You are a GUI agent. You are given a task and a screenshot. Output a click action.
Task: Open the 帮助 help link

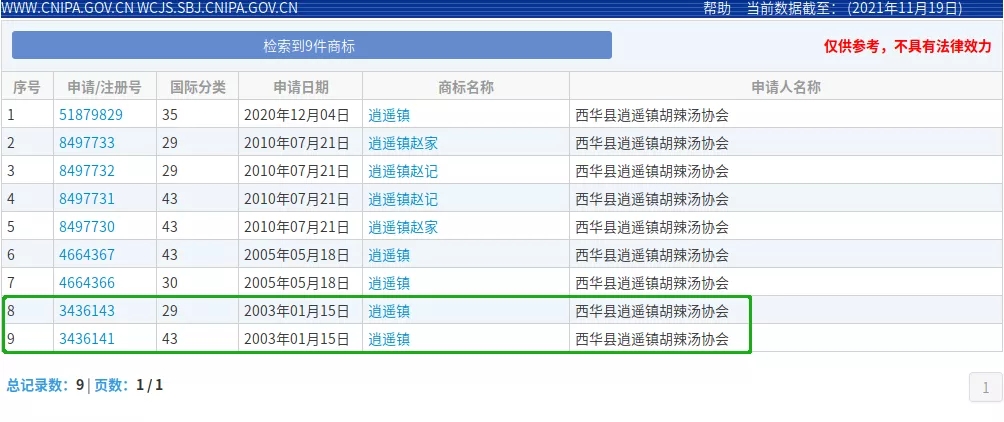(x=717, y=8)
